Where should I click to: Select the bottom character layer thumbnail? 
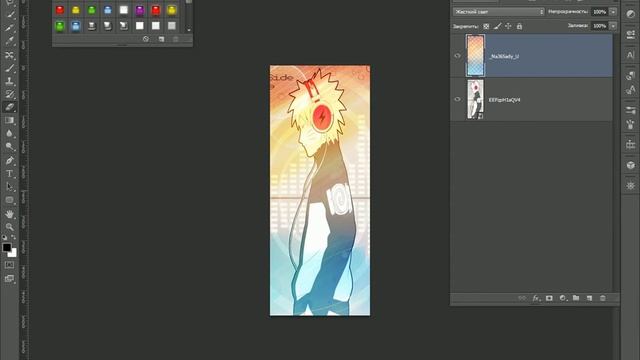pyautogui.click(x=475, y=99)
